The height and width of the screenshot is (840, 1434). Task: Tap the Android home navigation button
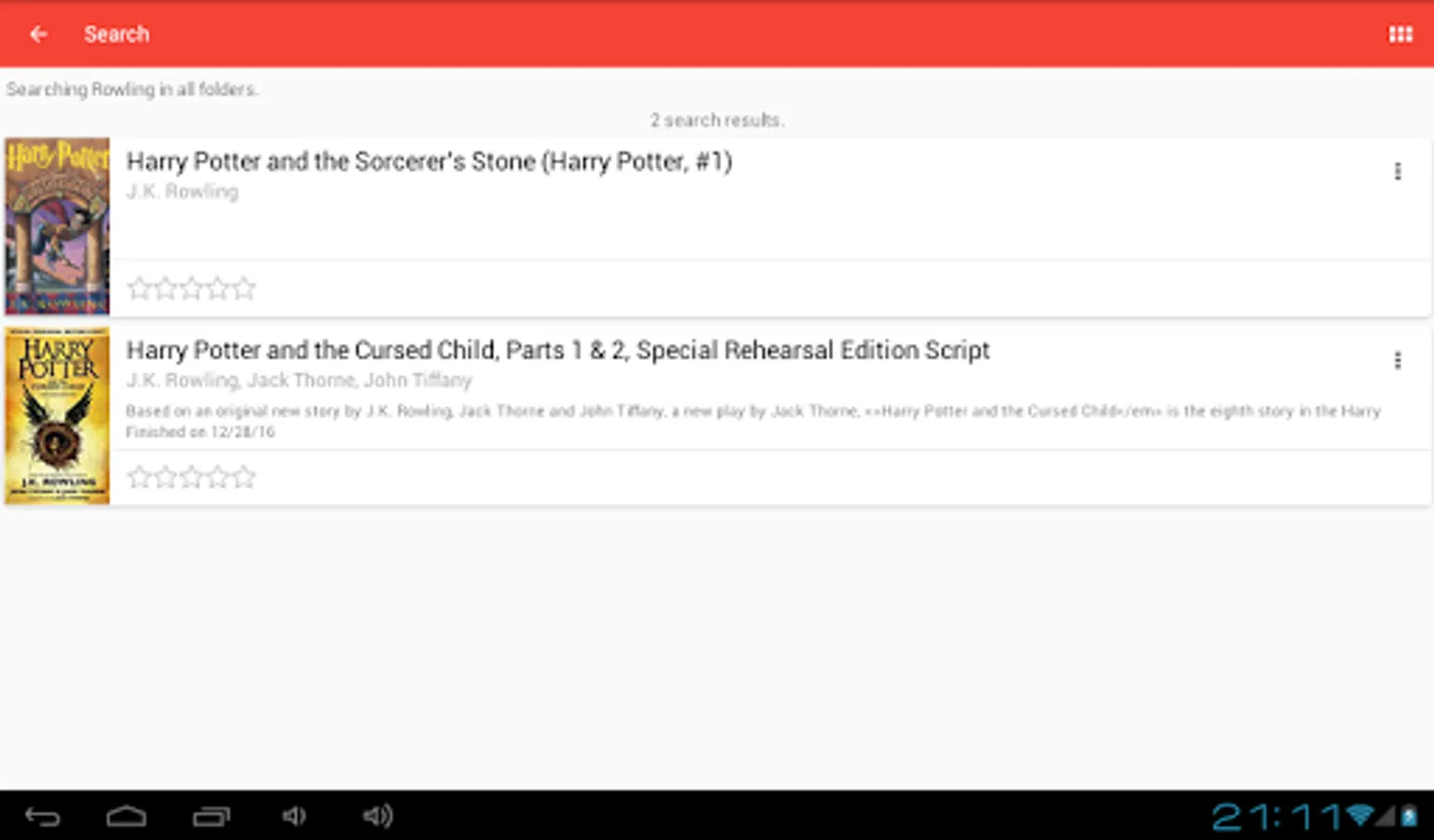[126, 817]
